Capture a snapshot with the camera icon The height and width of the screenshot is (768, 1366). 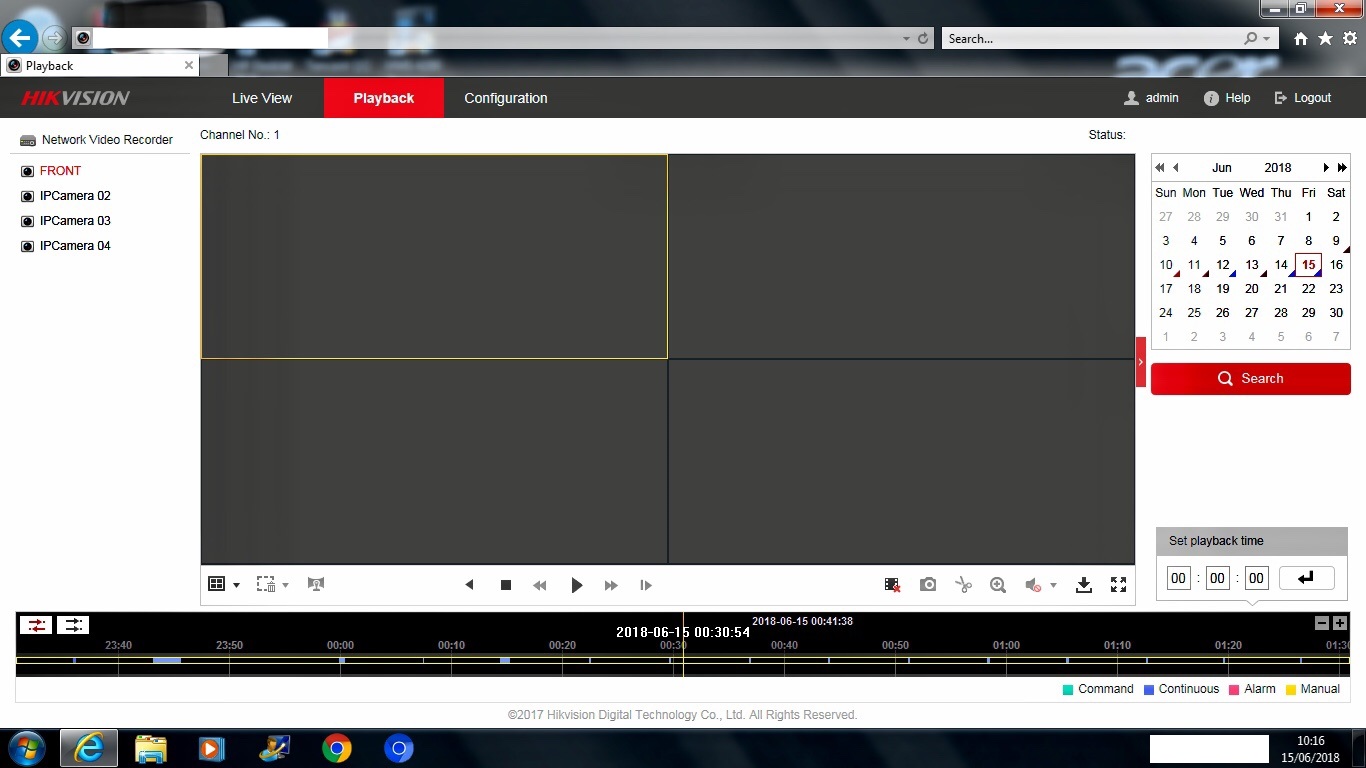point(928,585)
